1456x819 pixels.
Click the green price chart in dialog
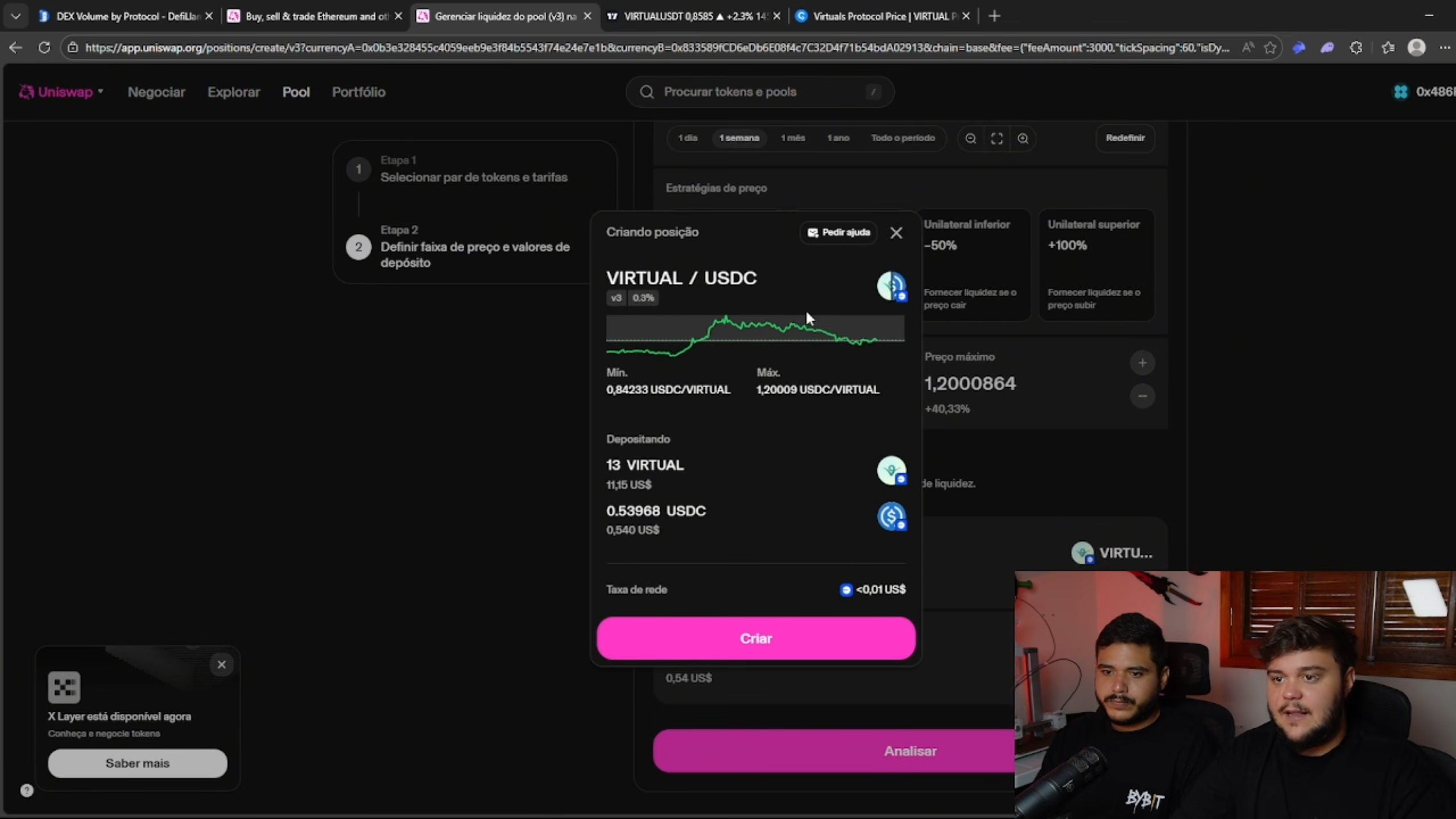tap(755, 336)
